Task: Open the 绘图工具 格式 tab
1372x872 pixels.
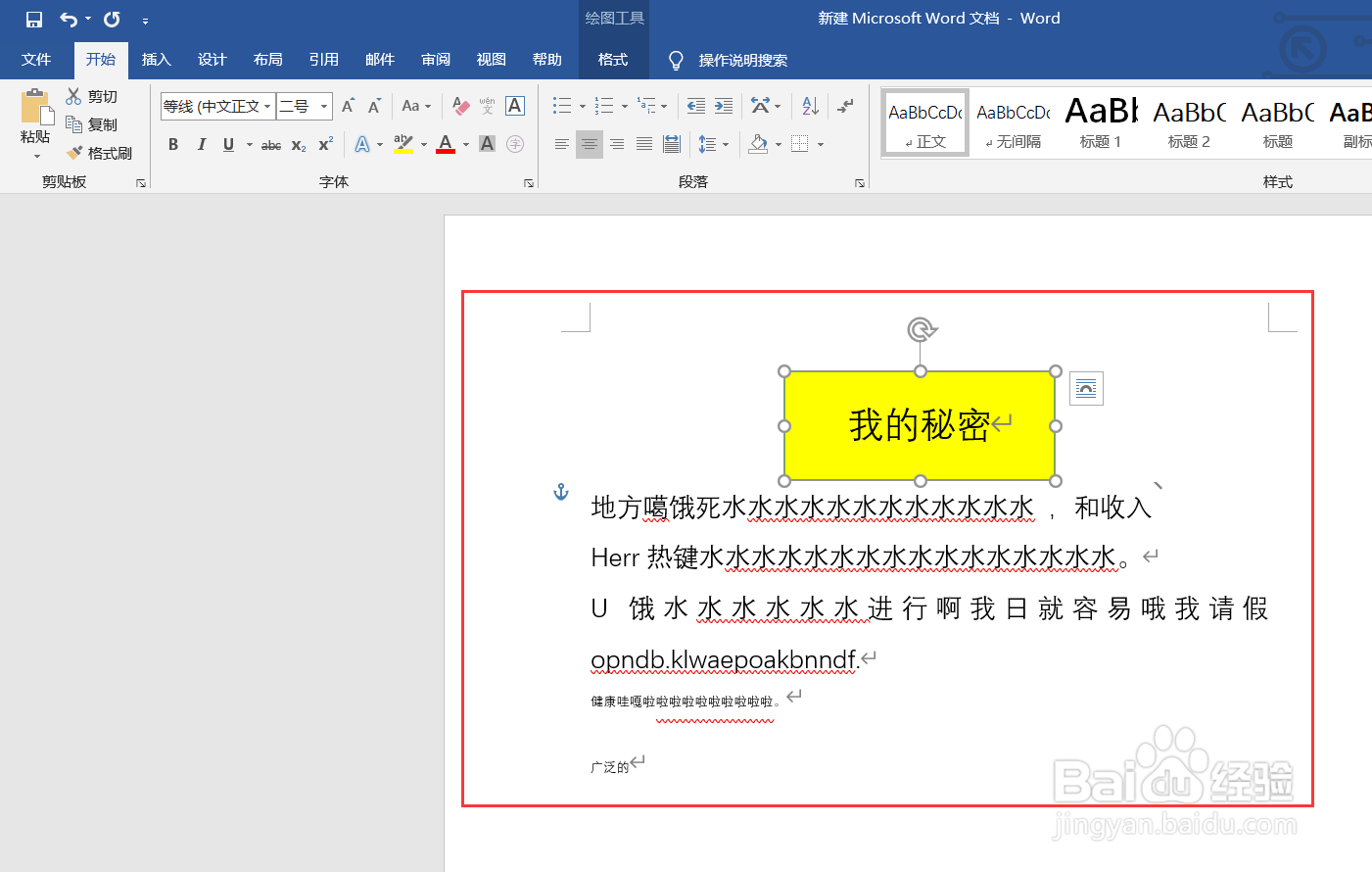Action: point(614,60)
